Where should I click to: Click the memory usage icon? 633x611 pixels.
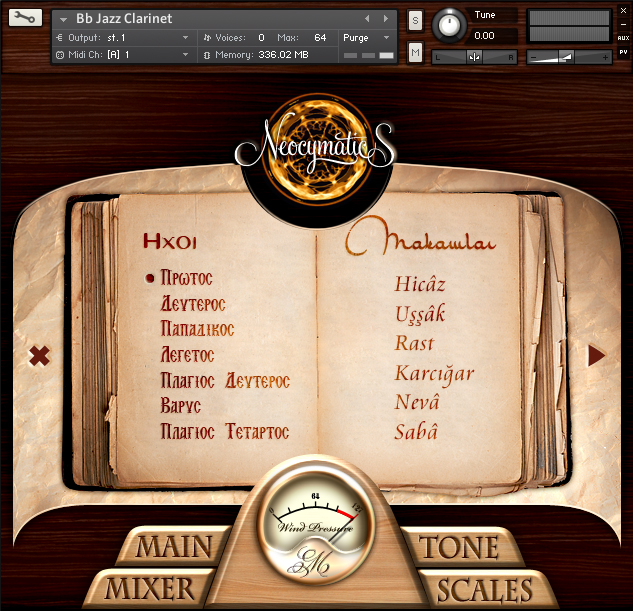[207, 55]
